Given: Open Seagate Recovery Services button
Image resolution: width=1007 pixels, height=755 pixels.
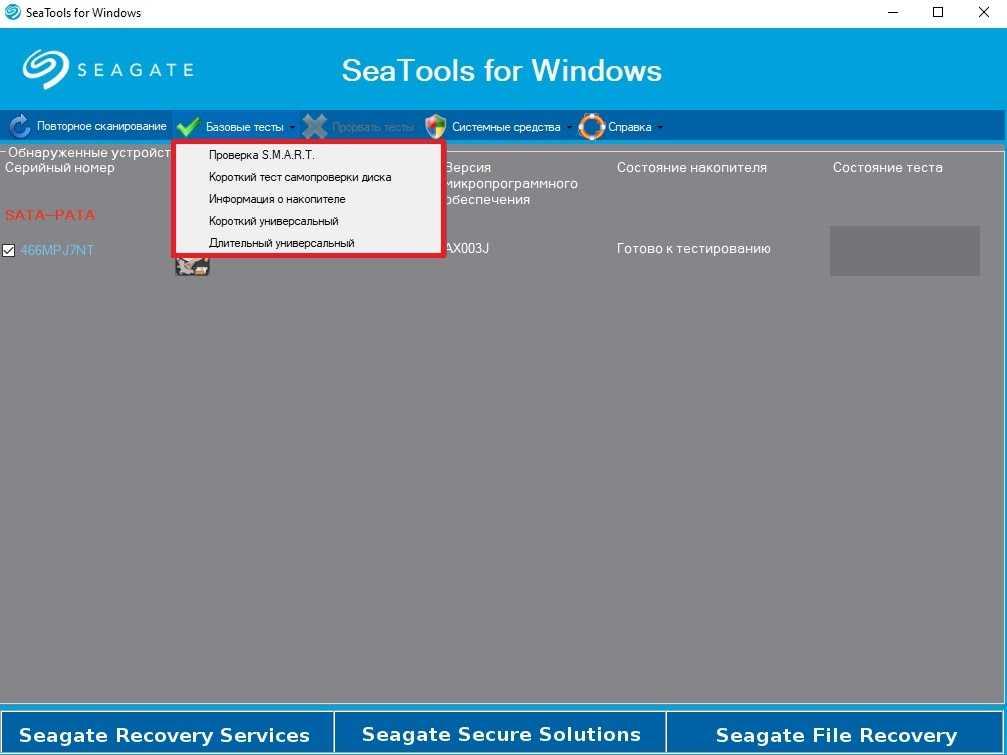Looking at the screenshot, I should click(x=167, y=734).
